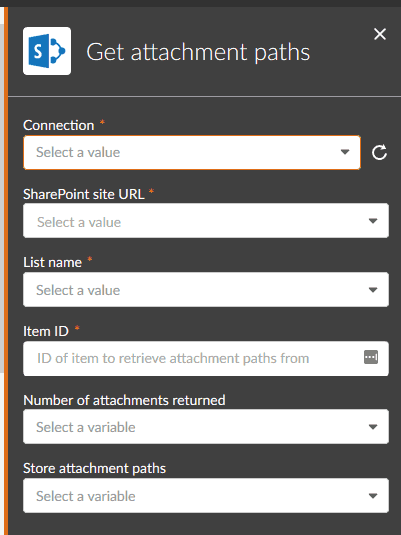The image size is (401, 535).
Task: Click the Item ID label
Action: coord(46,331)
